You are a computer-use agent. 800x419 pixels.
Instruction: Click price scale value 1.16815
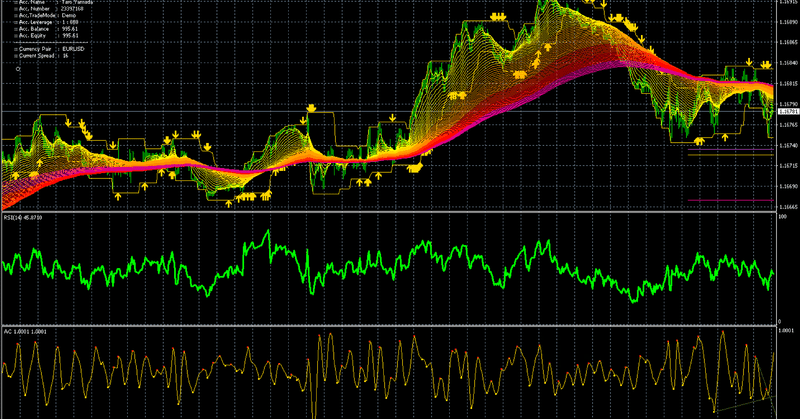[789, 84]
